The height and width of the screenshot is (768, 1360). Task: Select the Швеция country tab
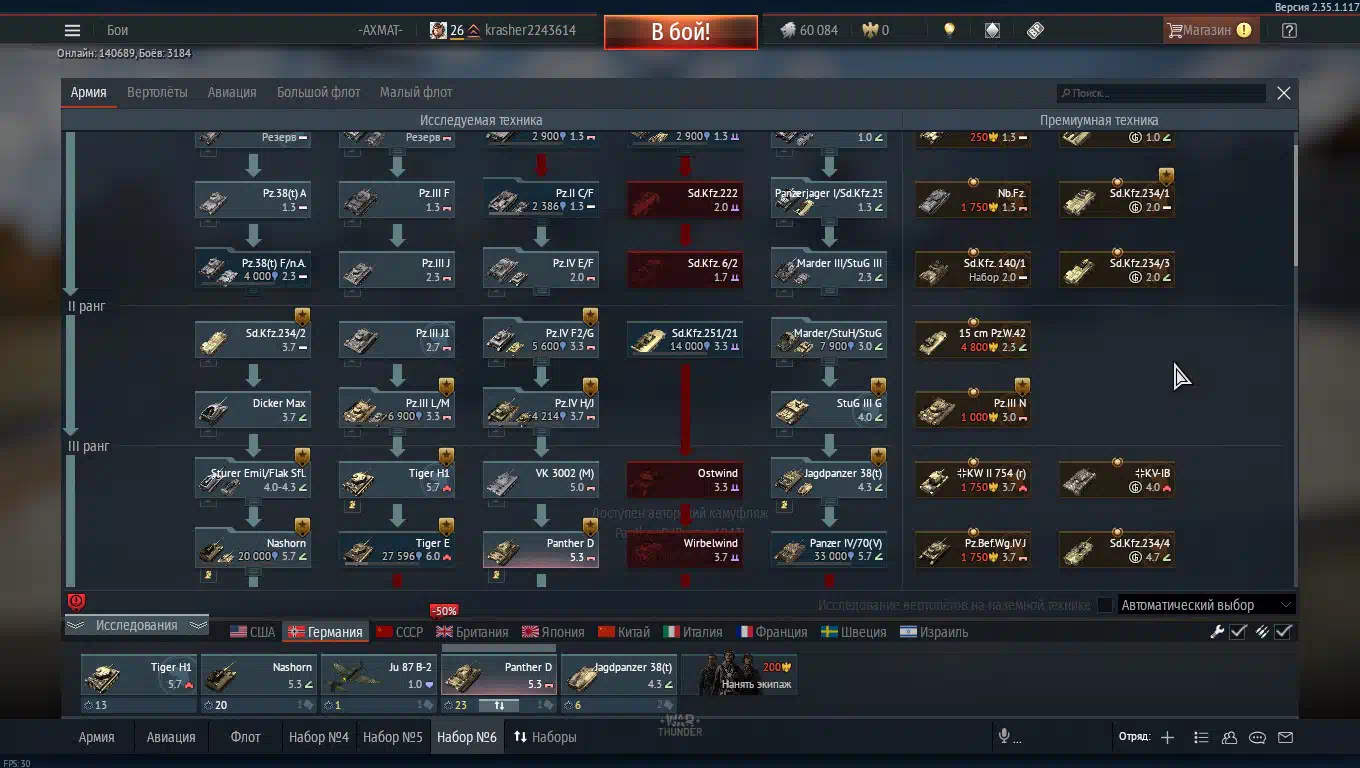[853, 632]
